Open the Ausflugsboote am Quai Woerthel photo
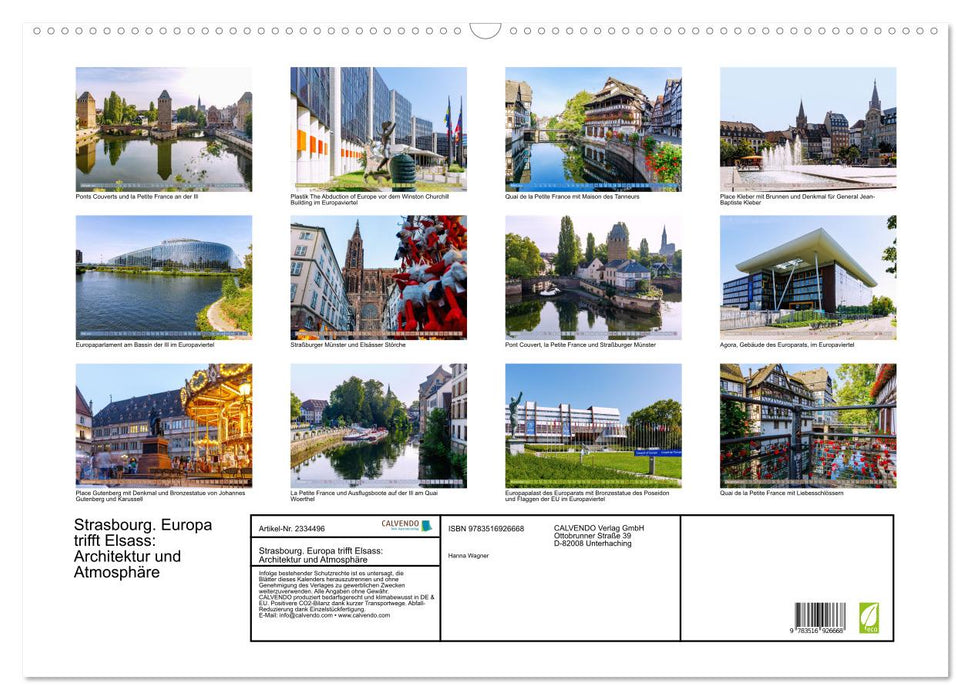The height and width of the screenshot is (700, 971). pos(378,426)
